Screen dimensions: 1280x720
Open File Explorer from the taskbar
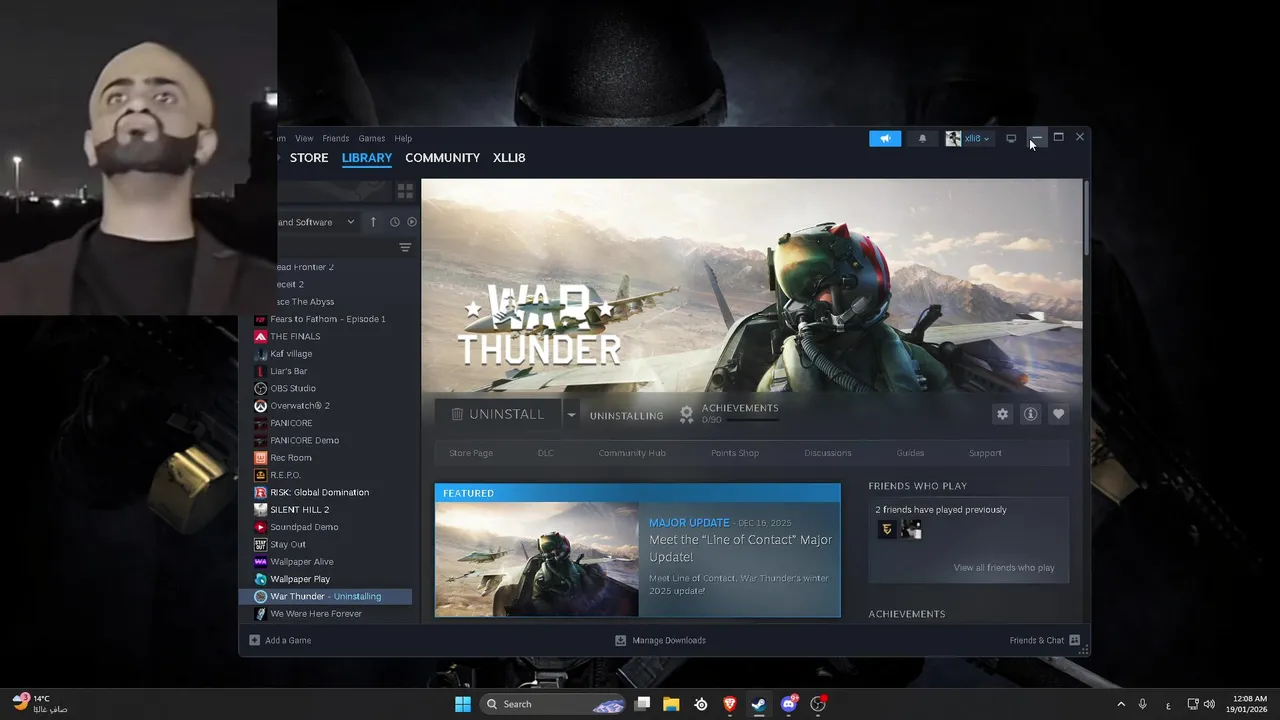[671, 704]
